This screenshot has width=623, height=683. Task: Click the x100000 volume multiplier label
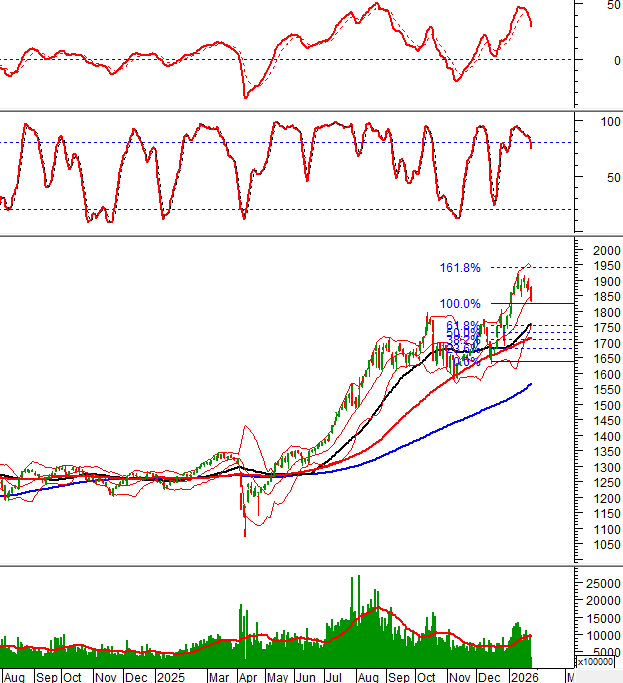[x=601, y=661]
